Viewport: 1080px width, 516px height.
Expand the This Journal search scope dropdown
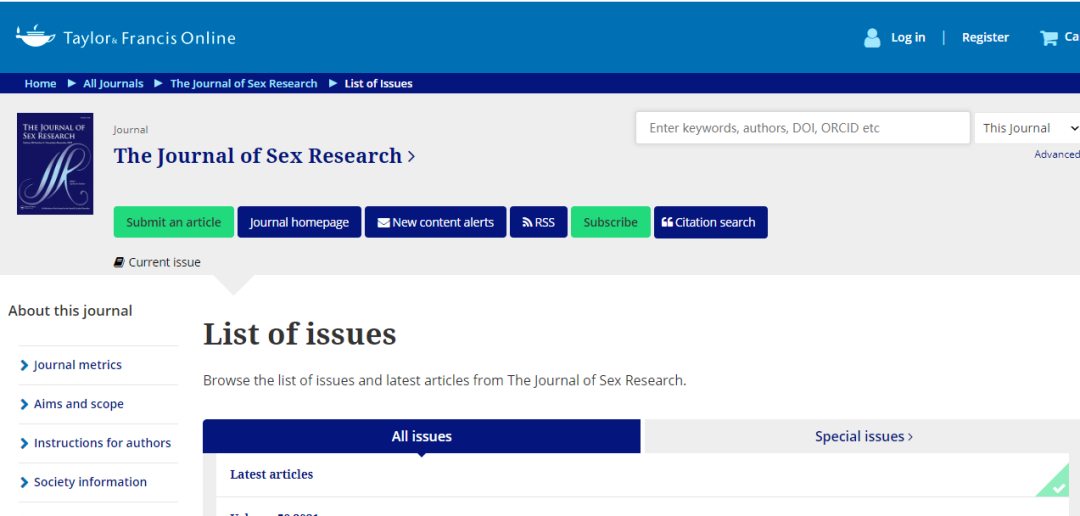(x=1028, y=128)
